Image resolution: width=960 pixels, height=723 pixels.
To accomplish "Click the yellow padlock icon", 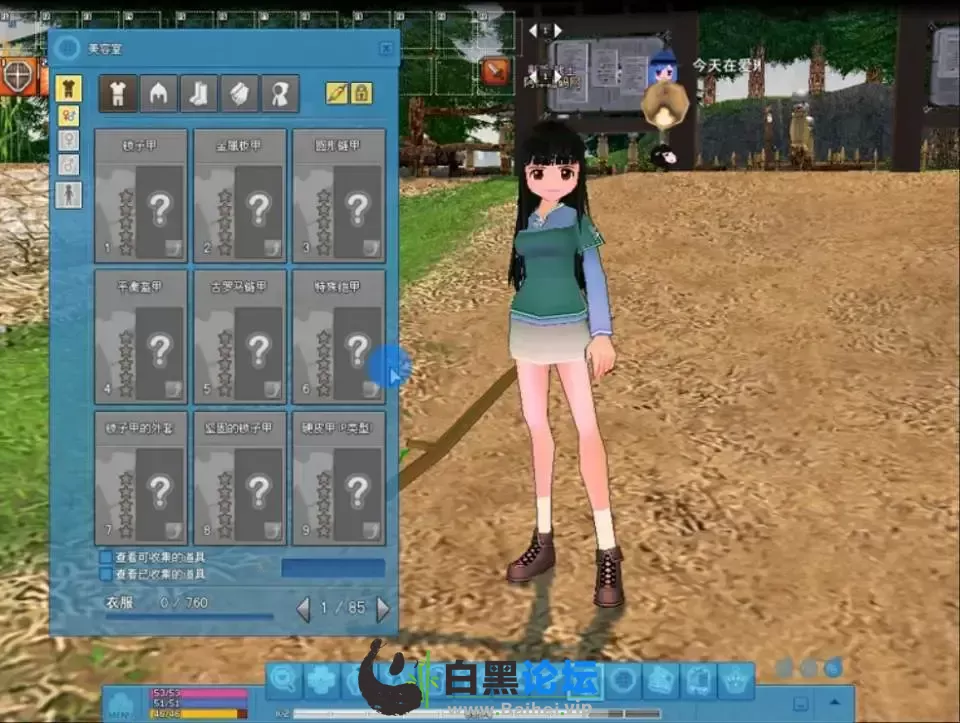I will 362,94.
